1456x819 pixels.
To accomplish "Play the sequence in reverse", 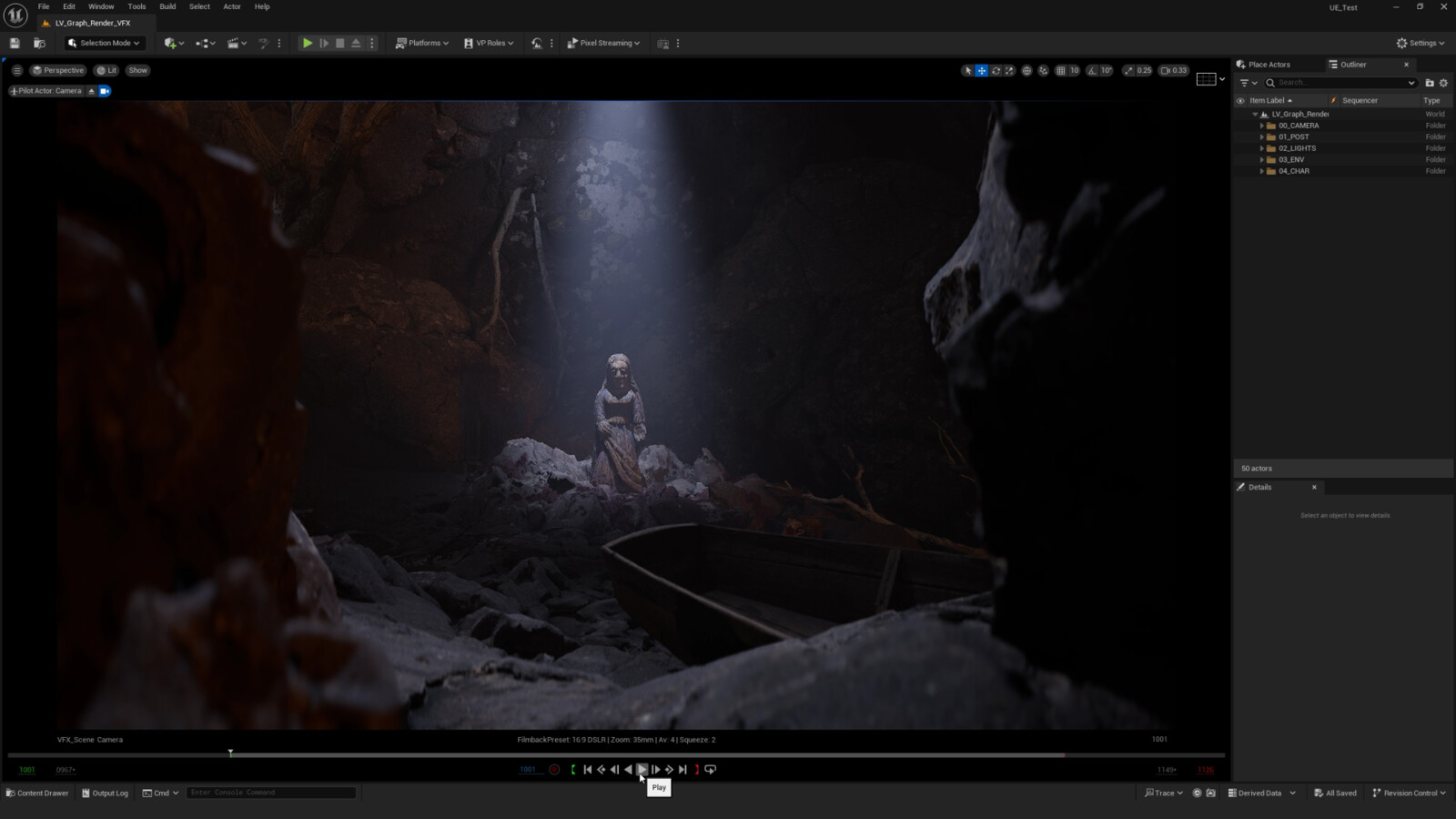I will click(x=628, y=770).
